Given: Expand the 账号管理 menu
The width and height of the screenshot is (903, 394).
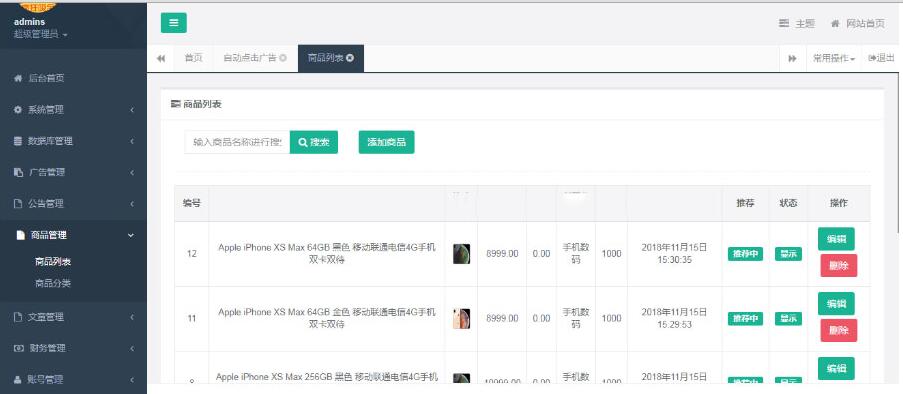Looking at the screenshot, I should point(73,380).
